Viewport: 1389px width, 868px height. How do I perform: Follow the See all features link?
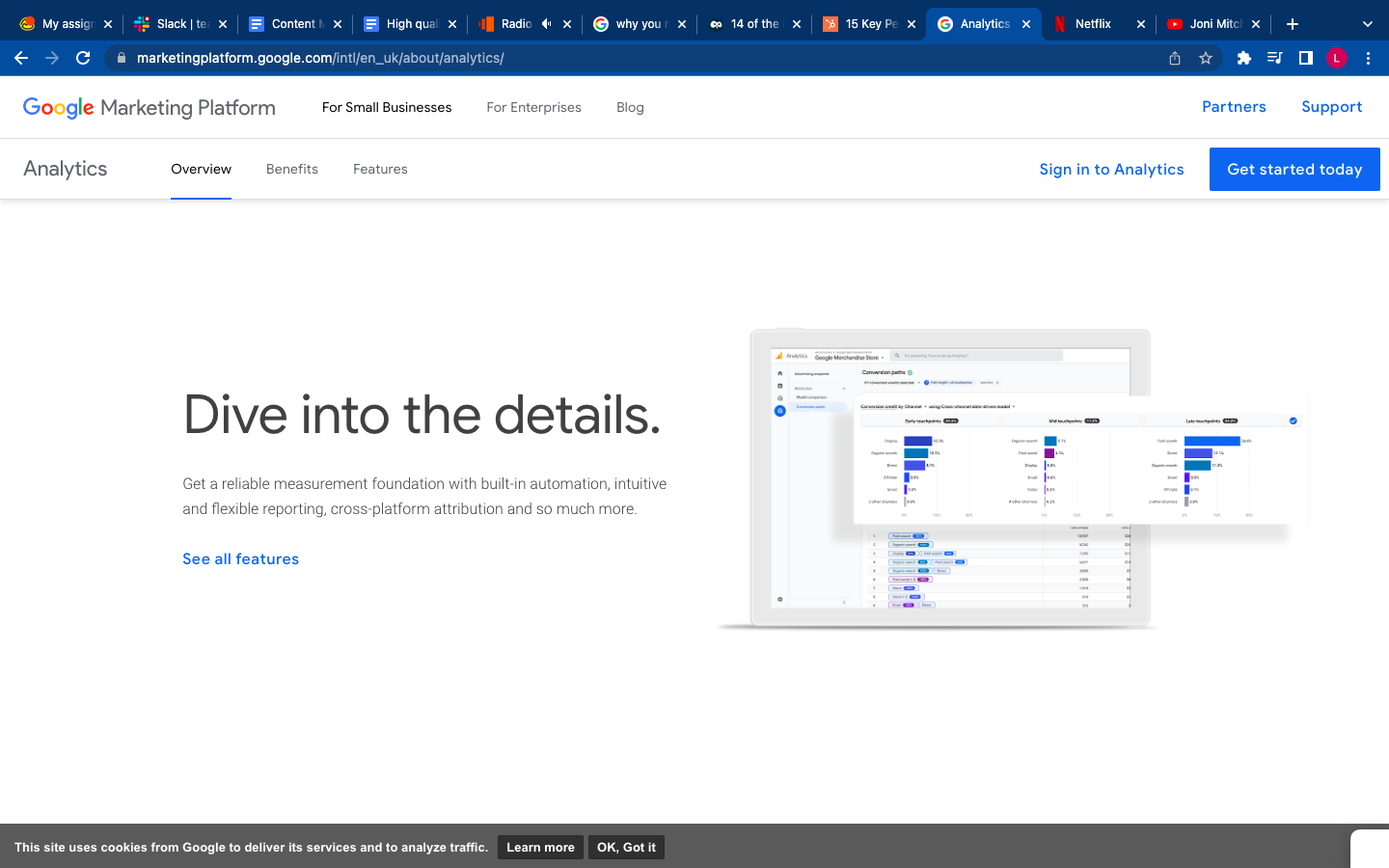coord(241,559)
